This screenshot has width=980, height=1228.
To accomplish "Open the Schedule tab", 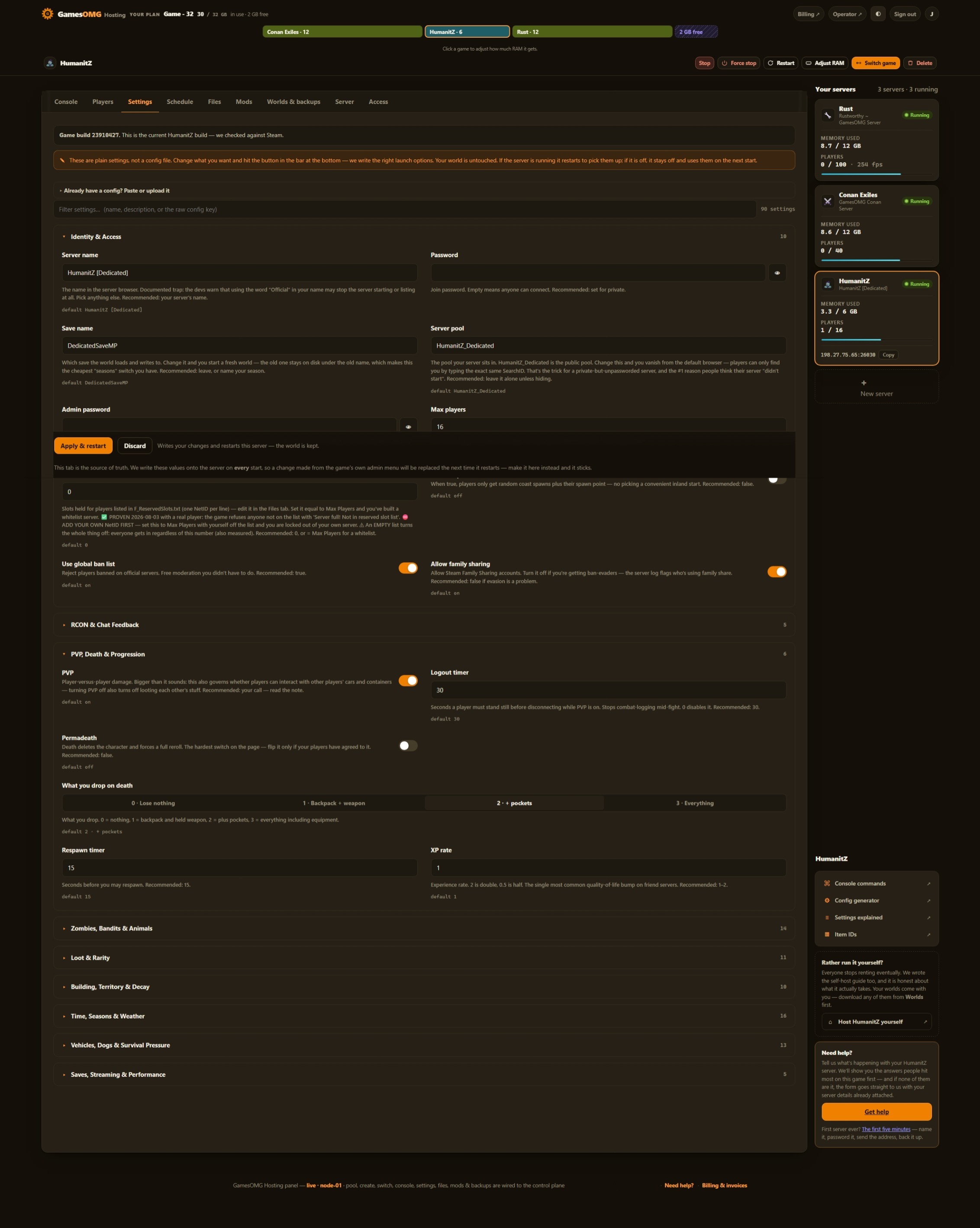I will click(x=180, y=102).
